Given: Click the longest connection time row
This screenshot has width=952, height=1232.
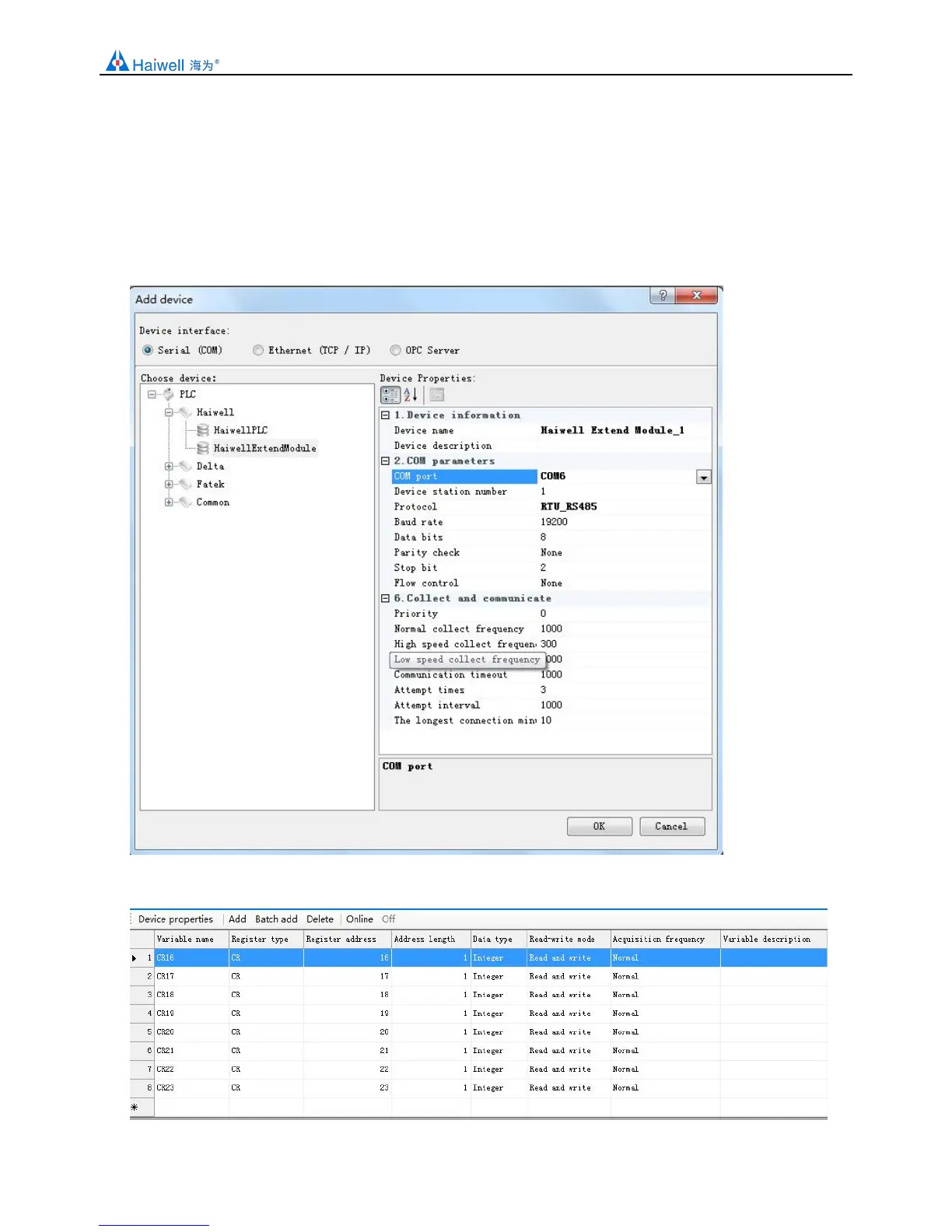Looking at the screenshot, I should 551,721.
